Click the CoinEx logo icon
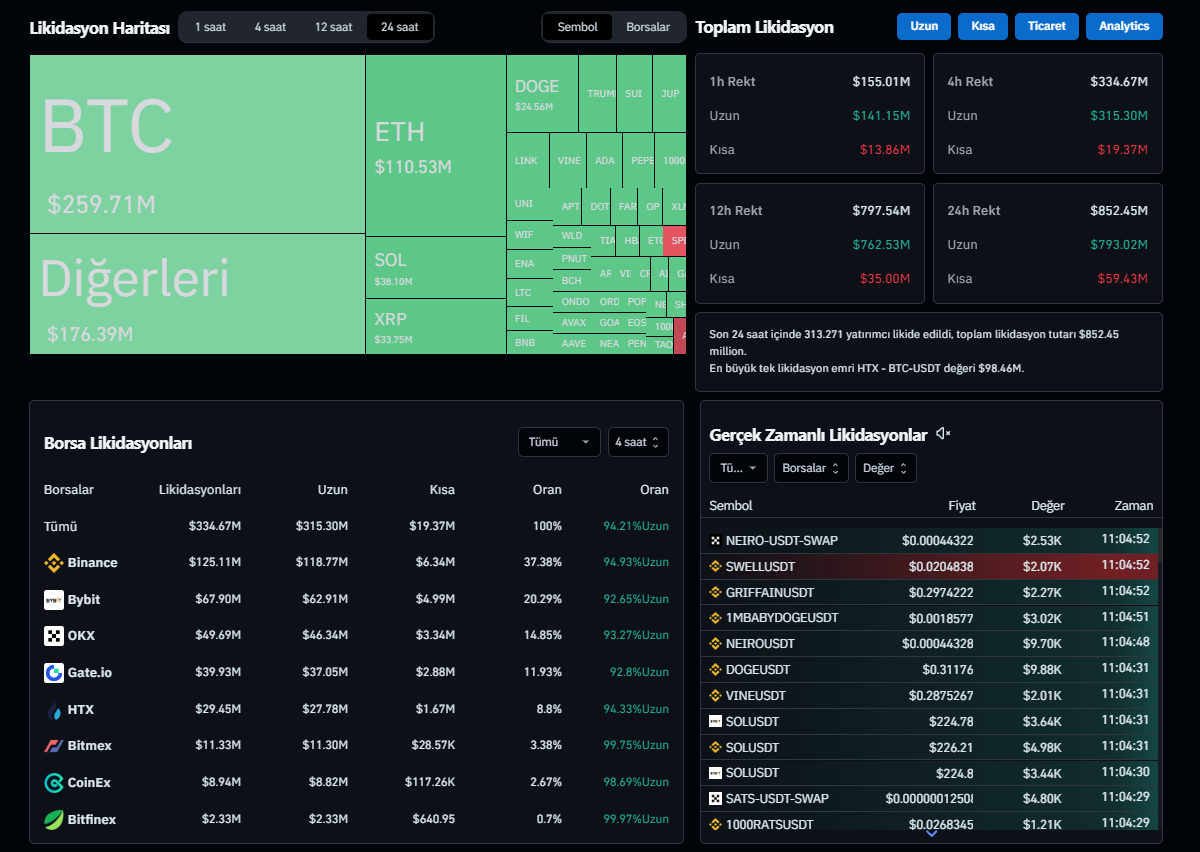This screenshot has width=1200, height=852. tap(54, 783)
